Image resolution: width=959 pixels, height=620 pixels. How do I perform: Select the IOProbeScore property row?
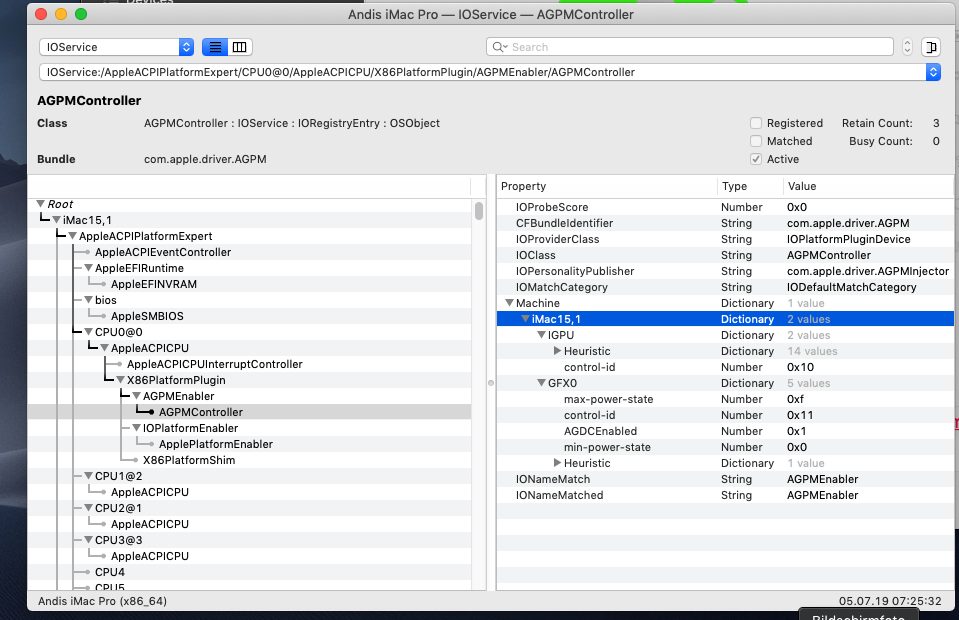click(725, 207)
